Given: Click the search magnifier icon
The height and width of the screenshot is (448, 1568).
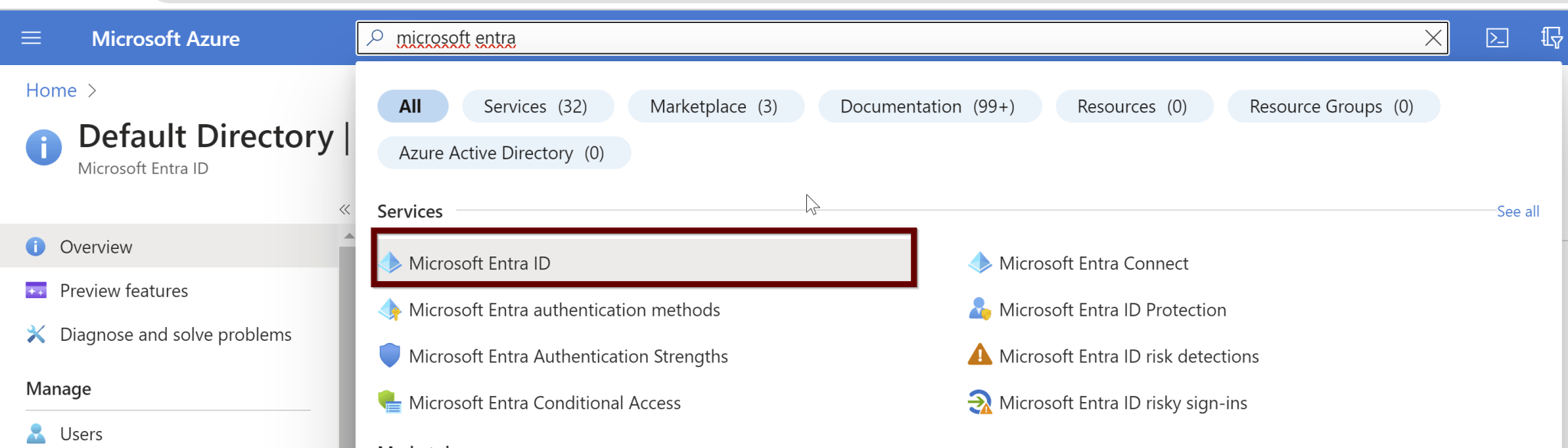Looking at the screenshot, I should pos(375,38).
